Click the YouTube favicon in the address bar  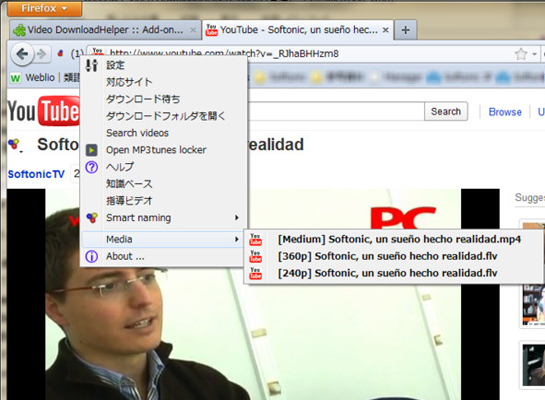(x=97, y=51)
